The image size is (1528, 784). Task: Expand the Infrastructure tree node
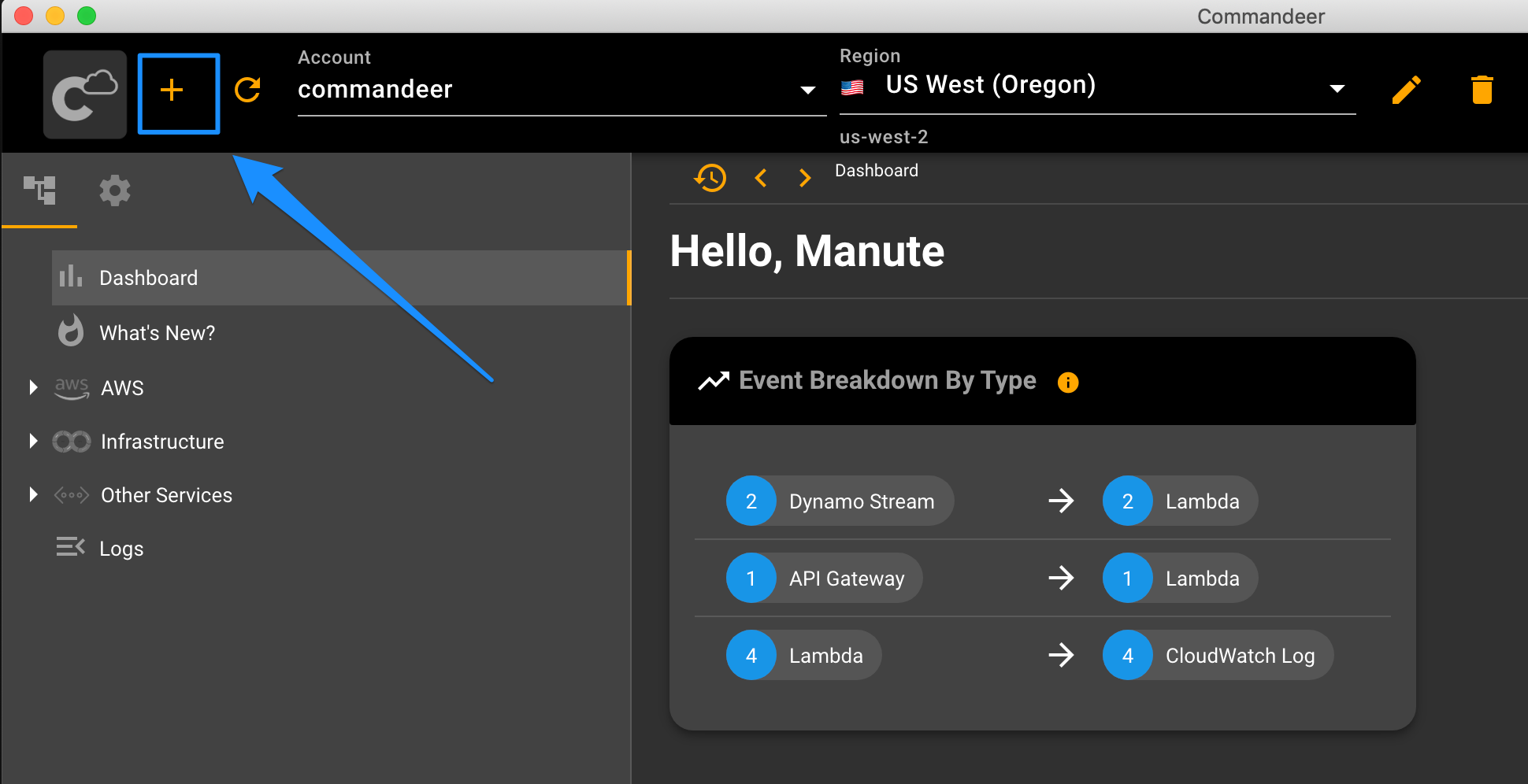pos(33,442)
